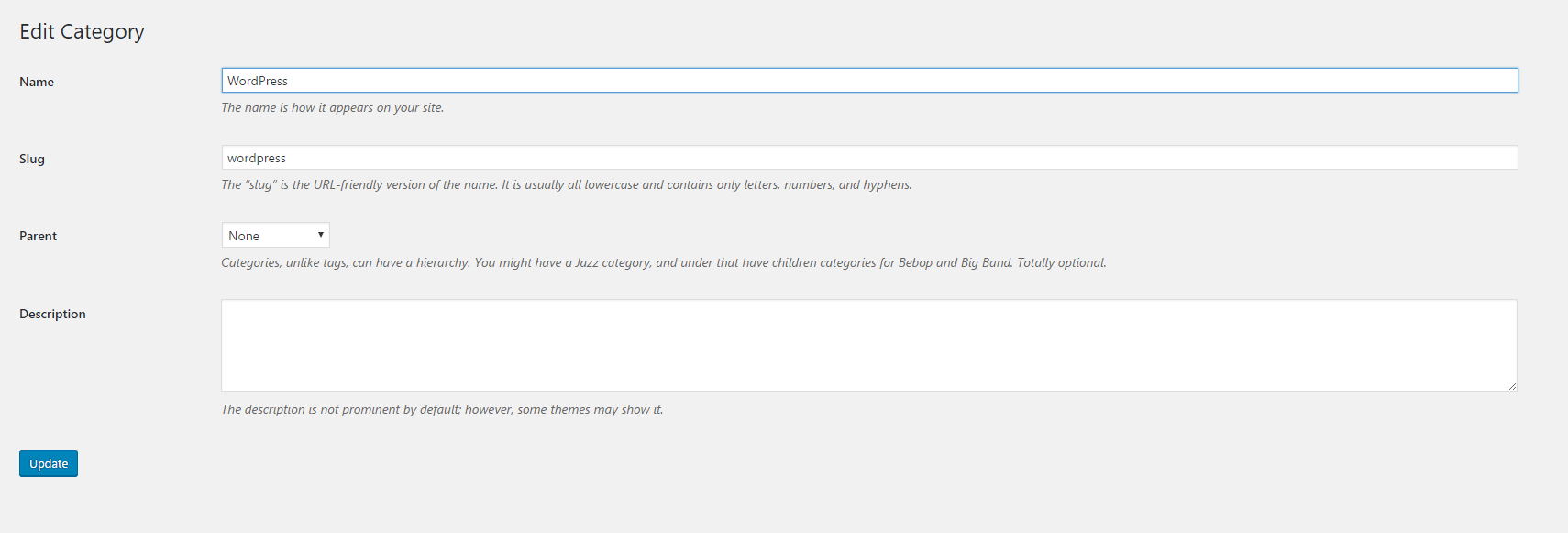Click the Edit Category page heading
This screenshot has width=1568, height=533.
(x=82, y=31)
